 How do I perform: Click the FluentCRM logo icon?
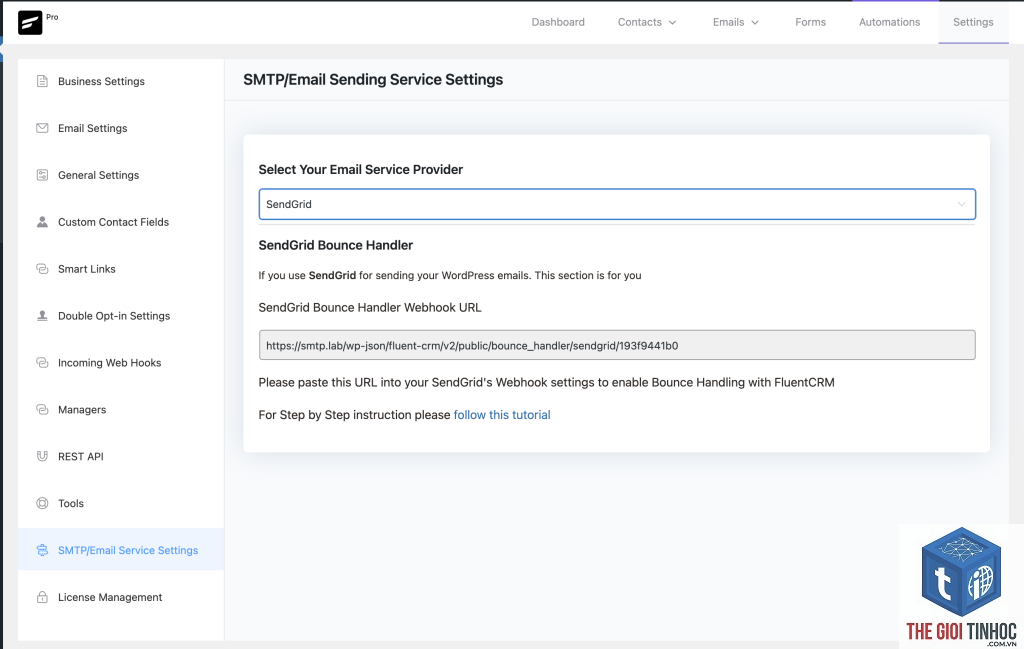point(30,23)
